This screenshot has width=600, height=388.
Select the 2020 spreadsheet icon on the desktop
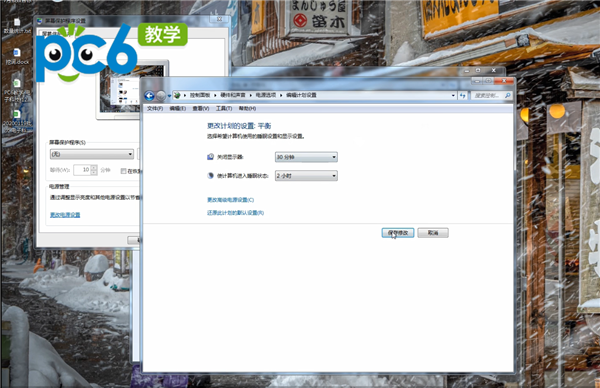(x=17, y=121)
